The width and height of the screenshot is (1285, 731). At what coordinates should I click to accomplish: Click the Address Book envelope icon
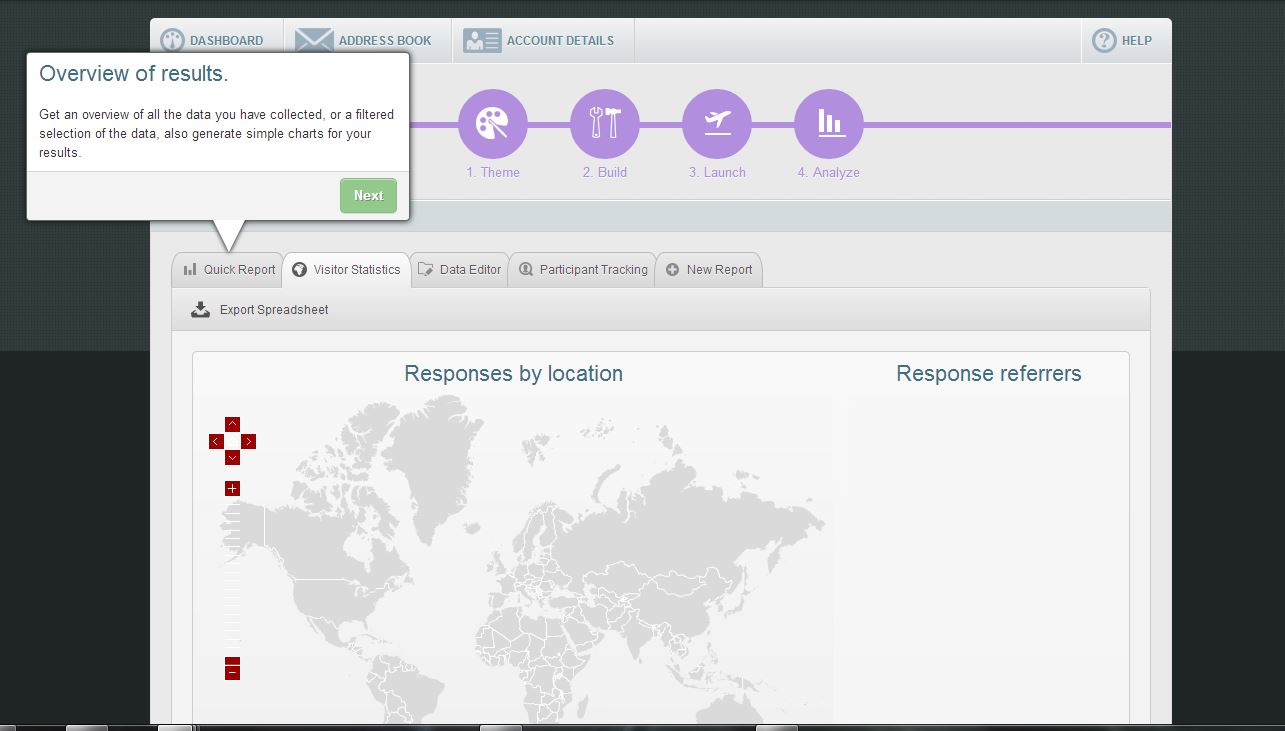pos(314,41)
